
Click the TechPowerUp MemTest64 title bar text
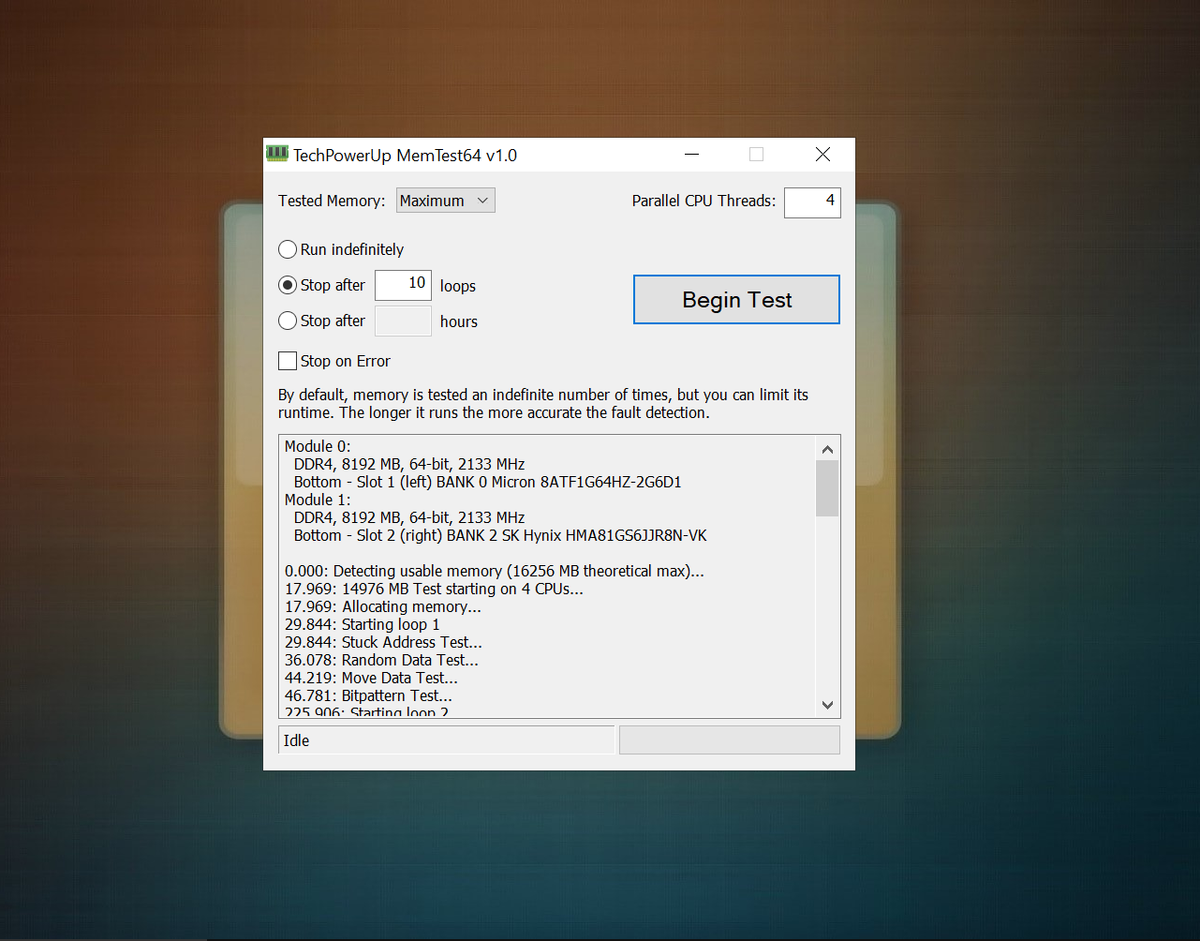point(404,155)
